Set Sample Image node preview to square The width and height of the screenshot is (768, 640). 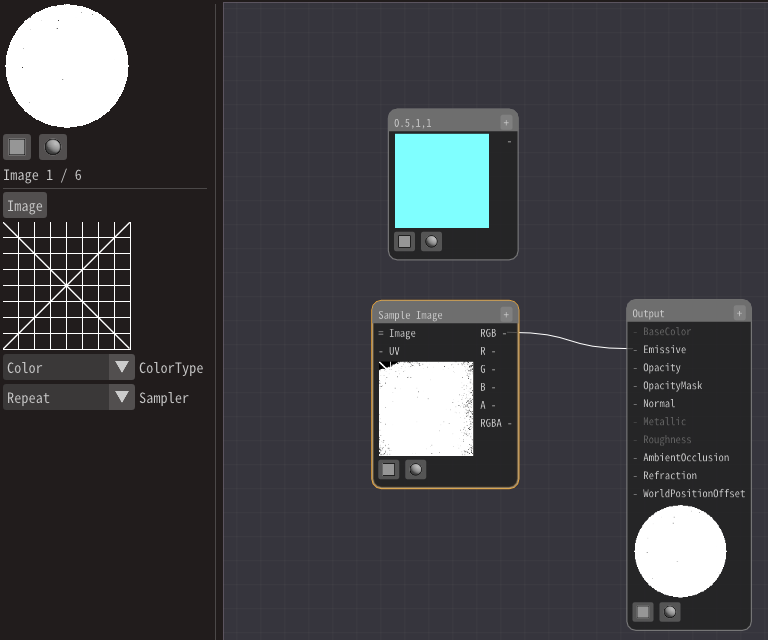click(388, 469)
